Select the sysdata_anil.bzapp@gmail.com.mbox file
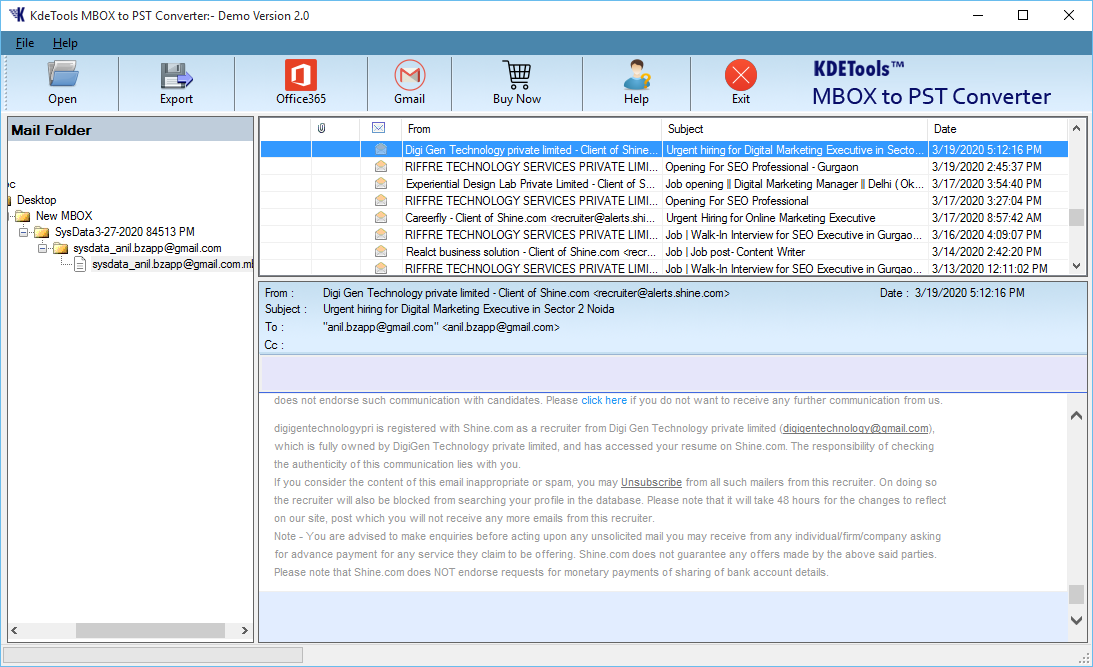The image size is (1093, 667). pos(172,264)
